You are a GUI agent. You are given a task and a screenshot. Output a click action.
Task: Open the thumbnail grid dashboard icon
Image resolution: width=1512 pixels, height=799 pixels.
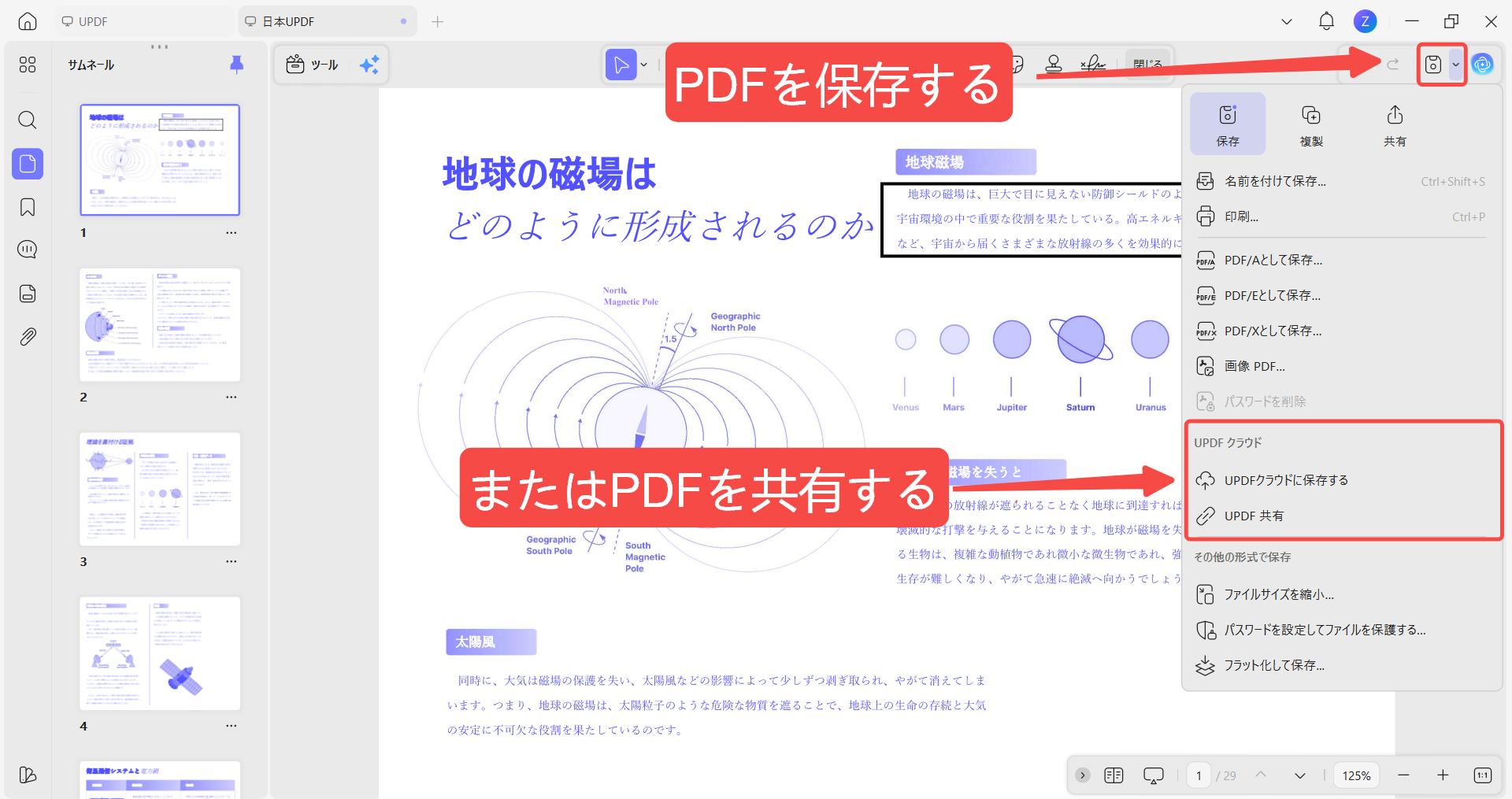28,65
